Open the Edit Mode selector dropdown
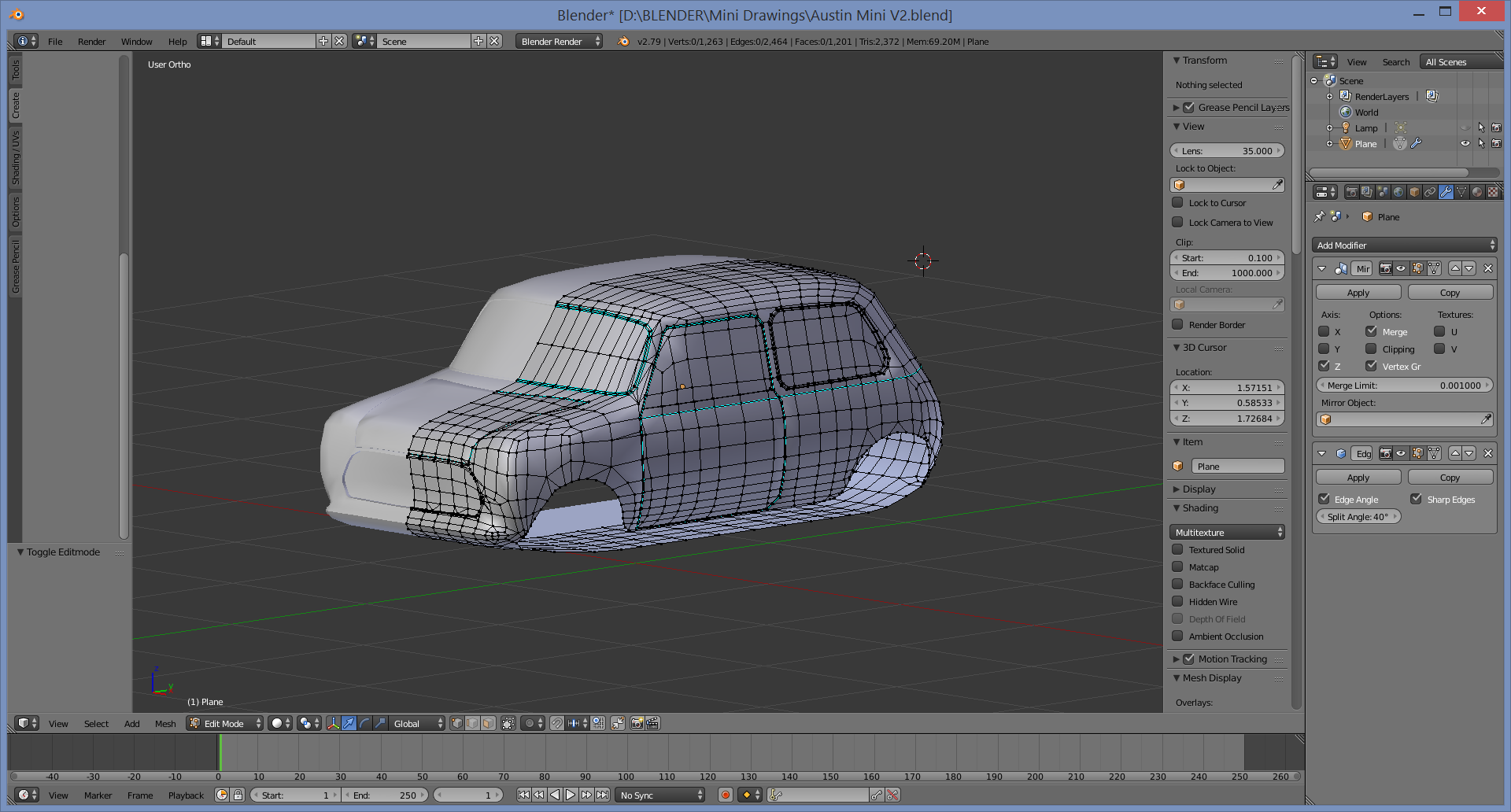This screenshot has height=812, width=1511. [225, 723]
